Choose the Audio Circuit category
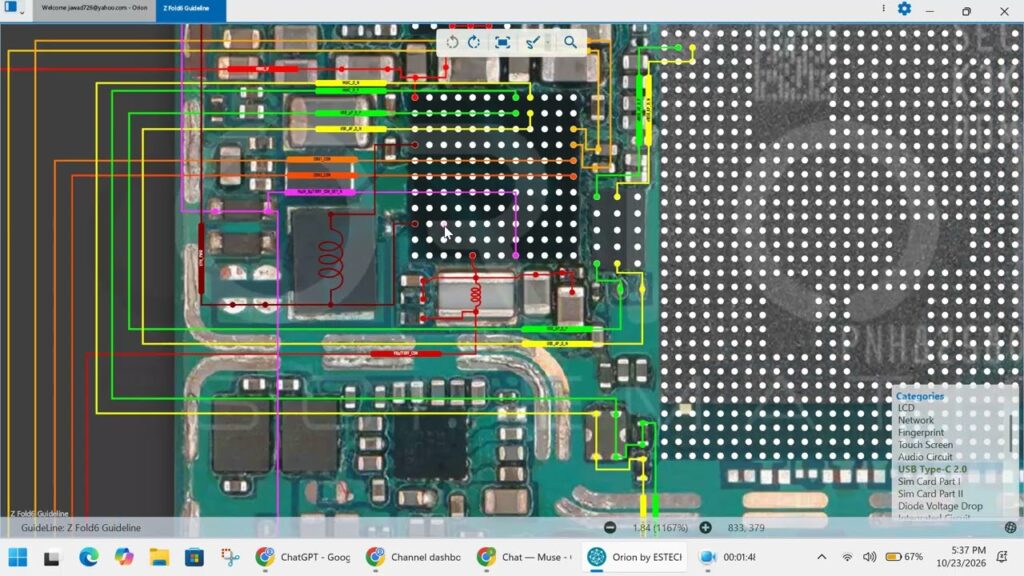This screenshot has height=576, width=1024. pos(925,457)
